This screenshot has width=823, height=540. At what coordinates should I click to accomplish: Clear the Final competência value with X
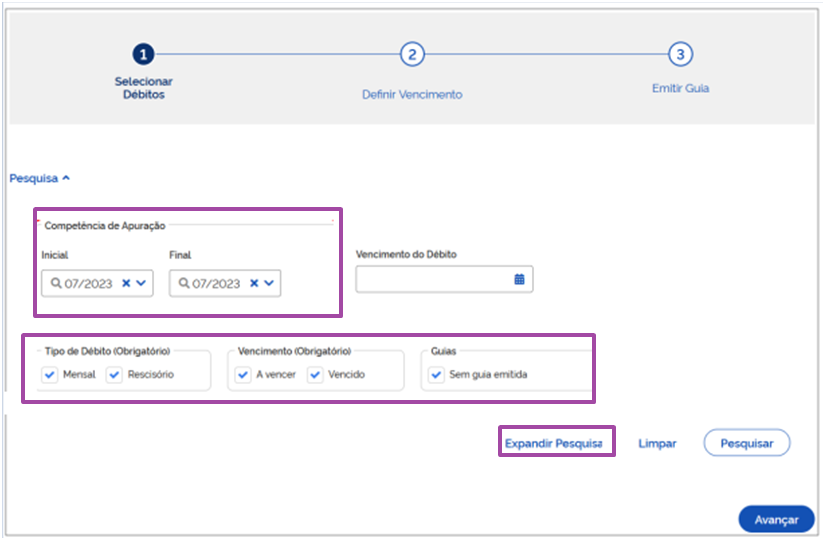[254, 283]
